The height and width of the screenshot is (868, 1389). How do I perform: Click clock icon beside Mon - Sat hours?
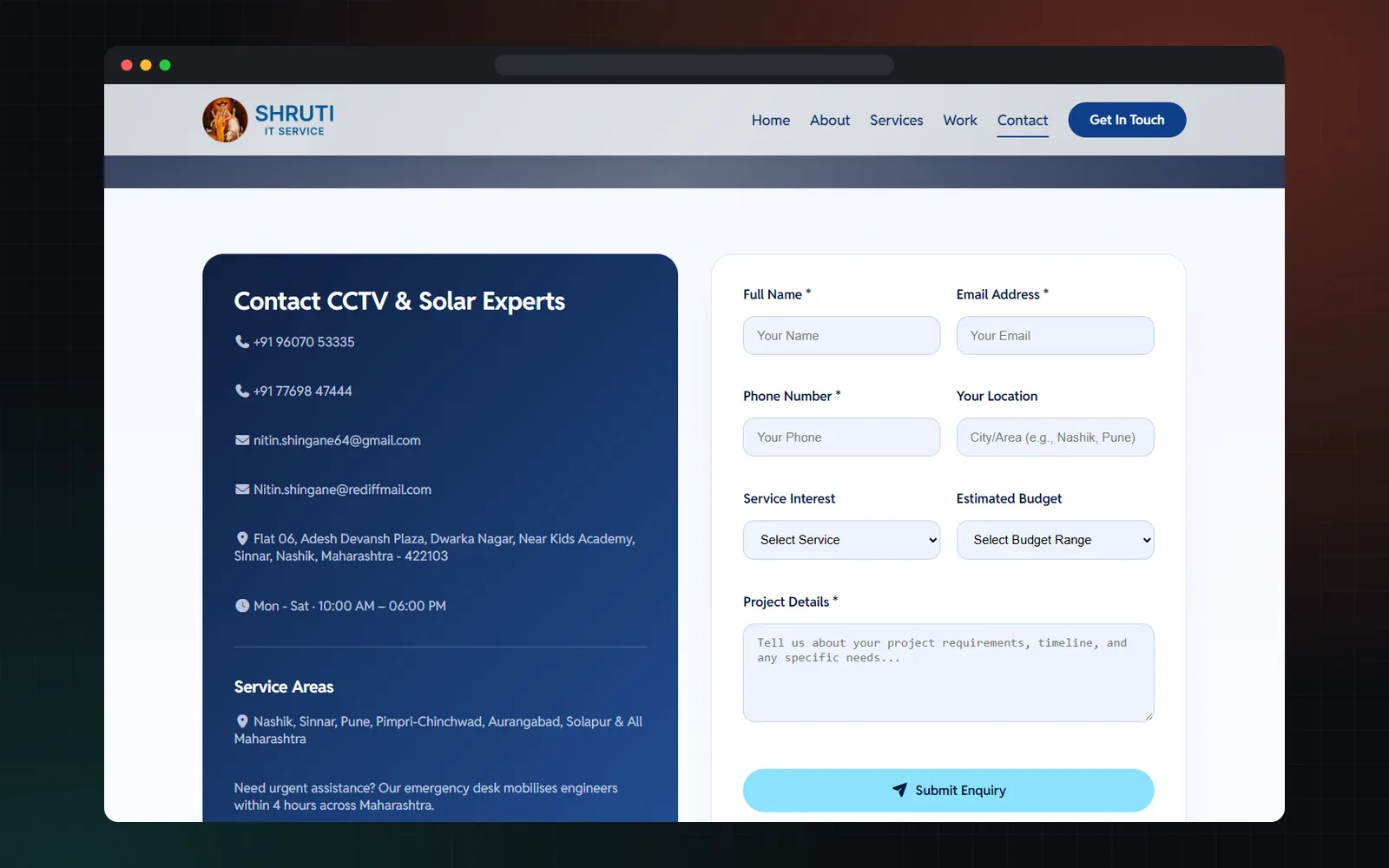[242, 606]
